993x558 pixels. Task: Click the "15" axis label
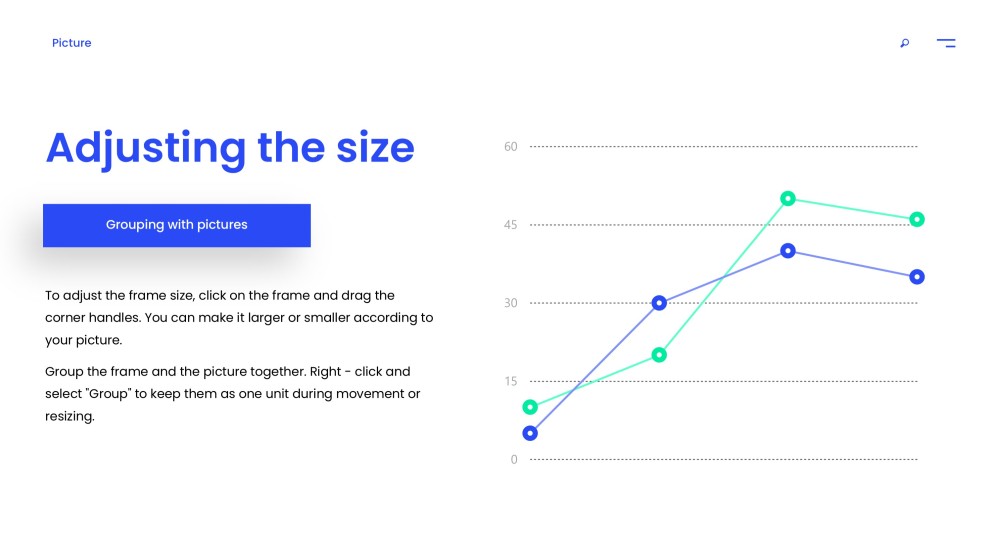(x=511, y=381)
